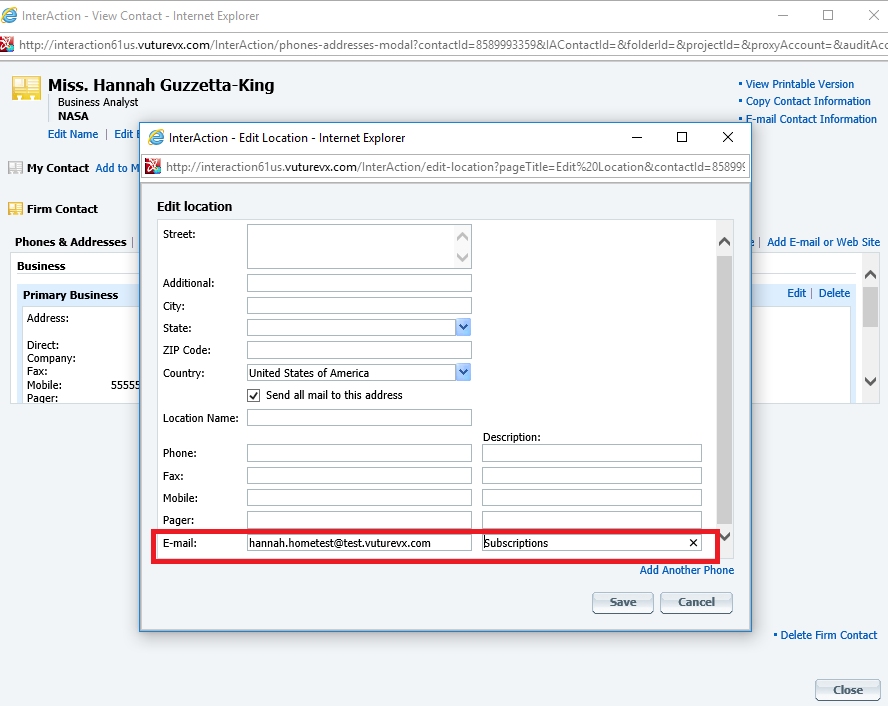Open the State dropdown list
The width and height of the screenshot is (888, 706).
pyautogui.click(x=463, y=327)
